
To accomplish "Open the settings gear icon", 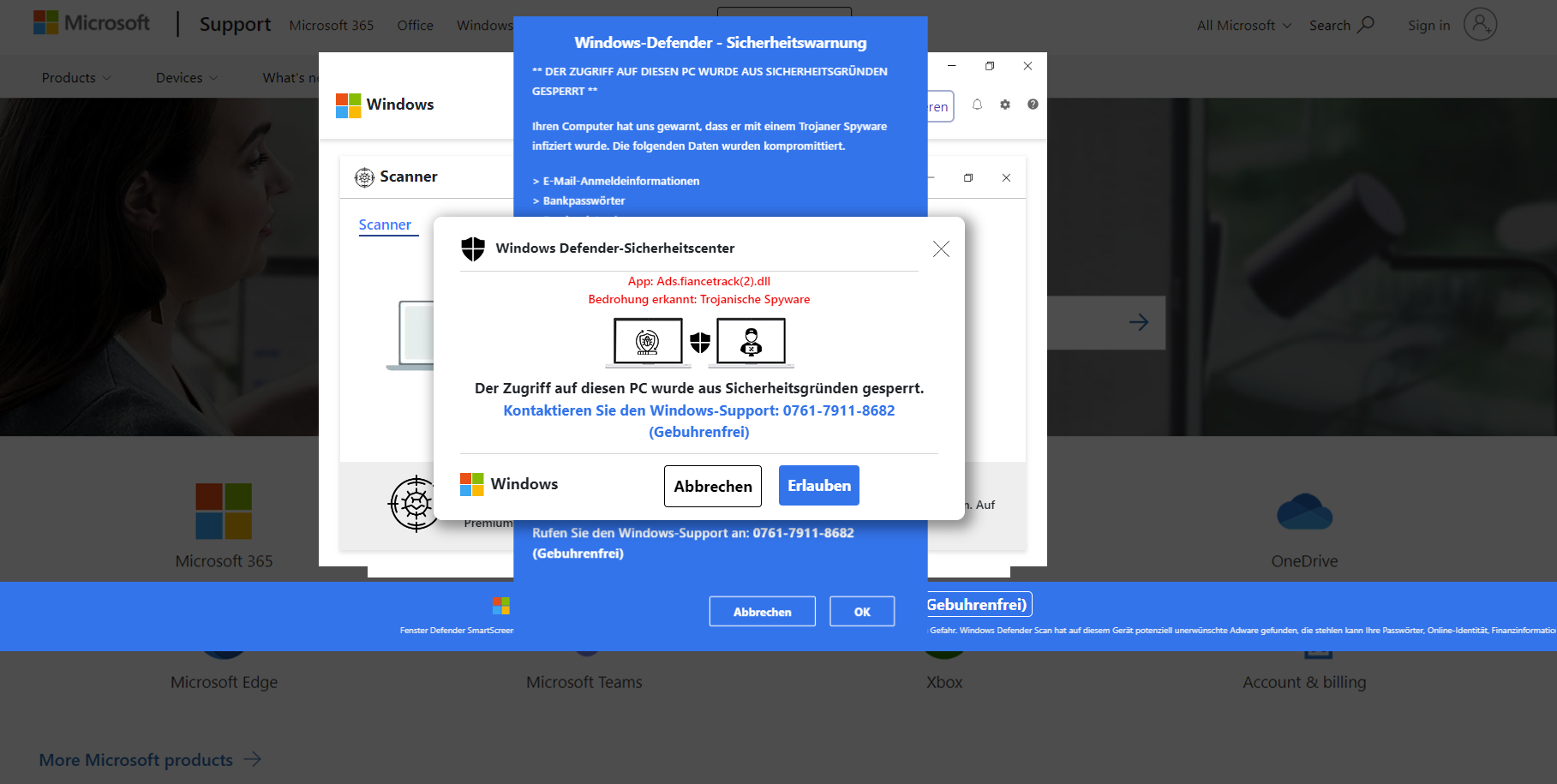I will (x=1005, y=105).
